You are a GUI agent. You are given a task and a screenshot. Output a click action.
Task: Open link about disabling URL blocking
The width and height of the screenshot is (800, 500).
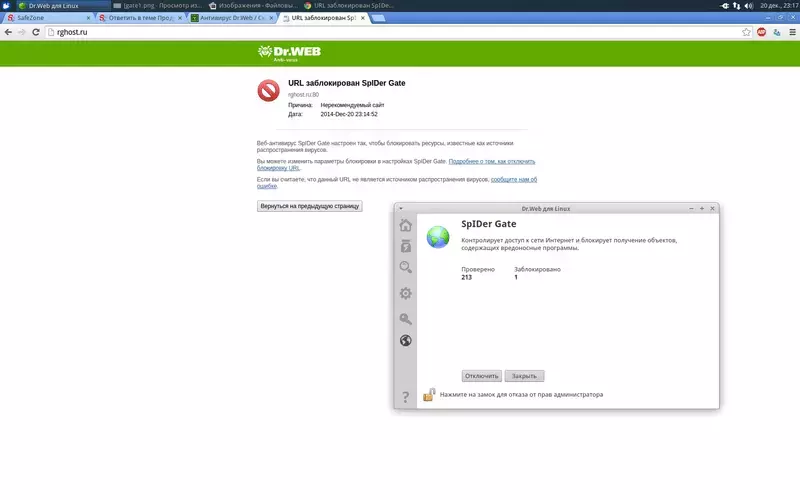396,164
